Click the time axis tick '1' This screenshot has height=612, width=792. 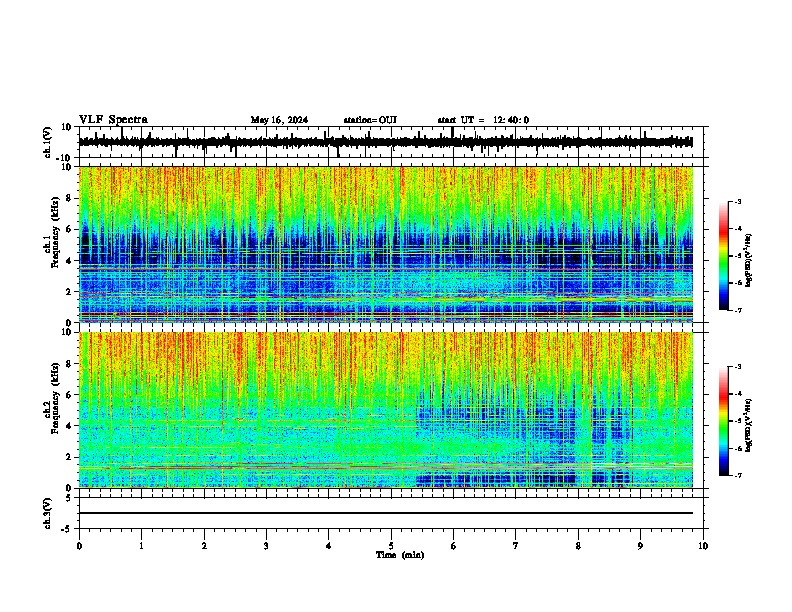(141, 546)
